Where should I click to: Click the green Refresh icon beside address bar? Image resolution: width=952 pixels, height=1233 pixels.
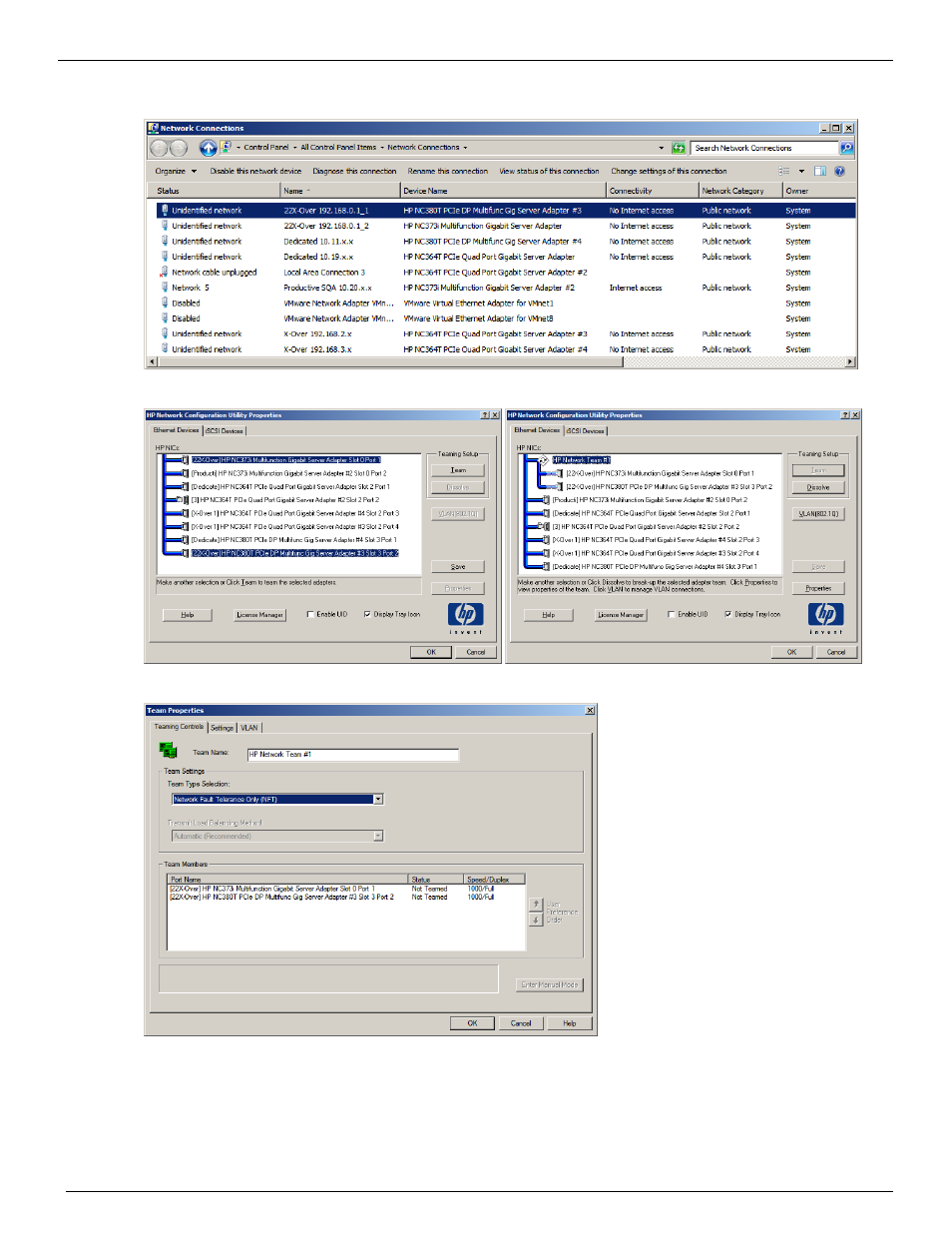[679, 148]
